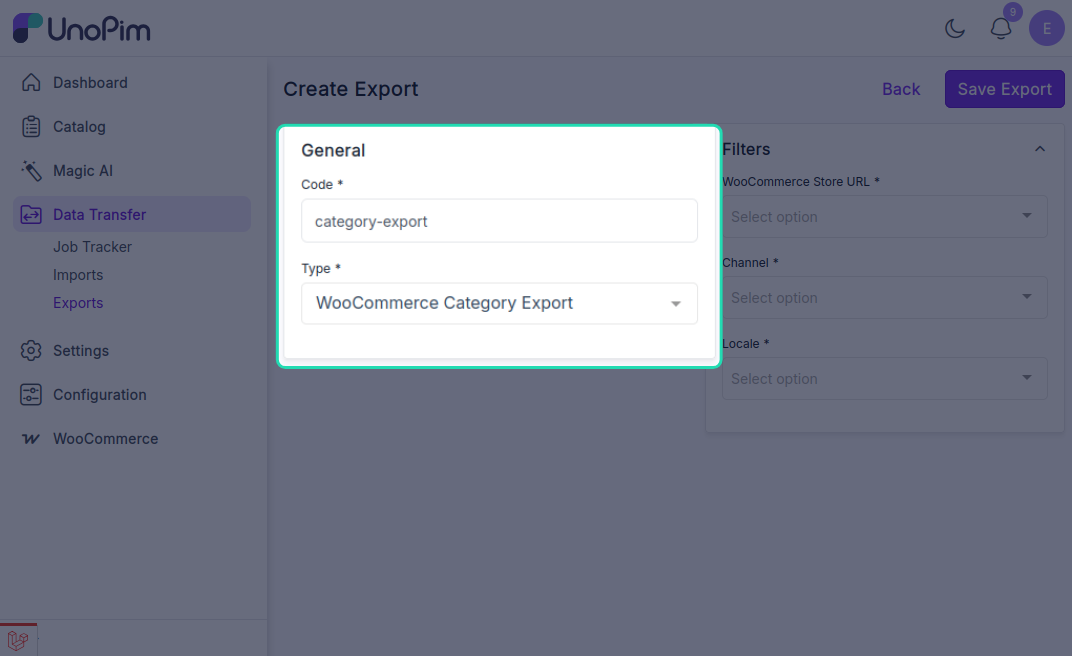The image size is (1072, 656).
Task: Click the General section title
Action: point(333,150)
